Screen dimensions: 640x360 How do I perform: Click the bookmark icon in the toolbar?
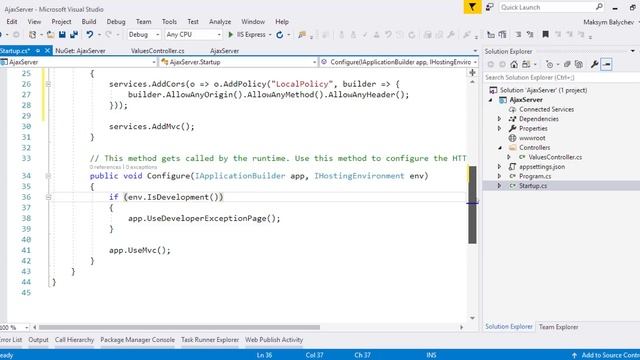point(545,35)
